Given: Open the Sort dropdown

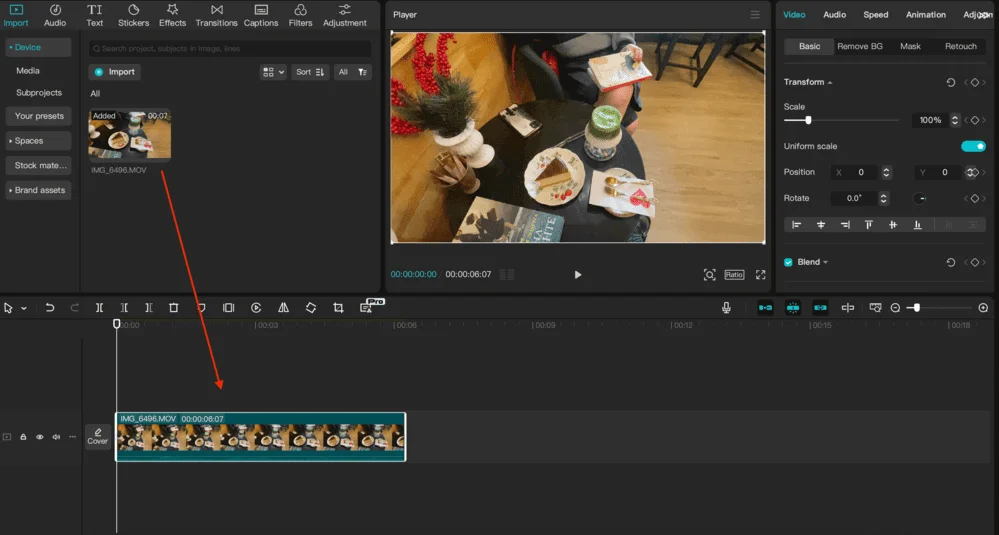Looking at the screenshot, I should [x=309, y=72].
